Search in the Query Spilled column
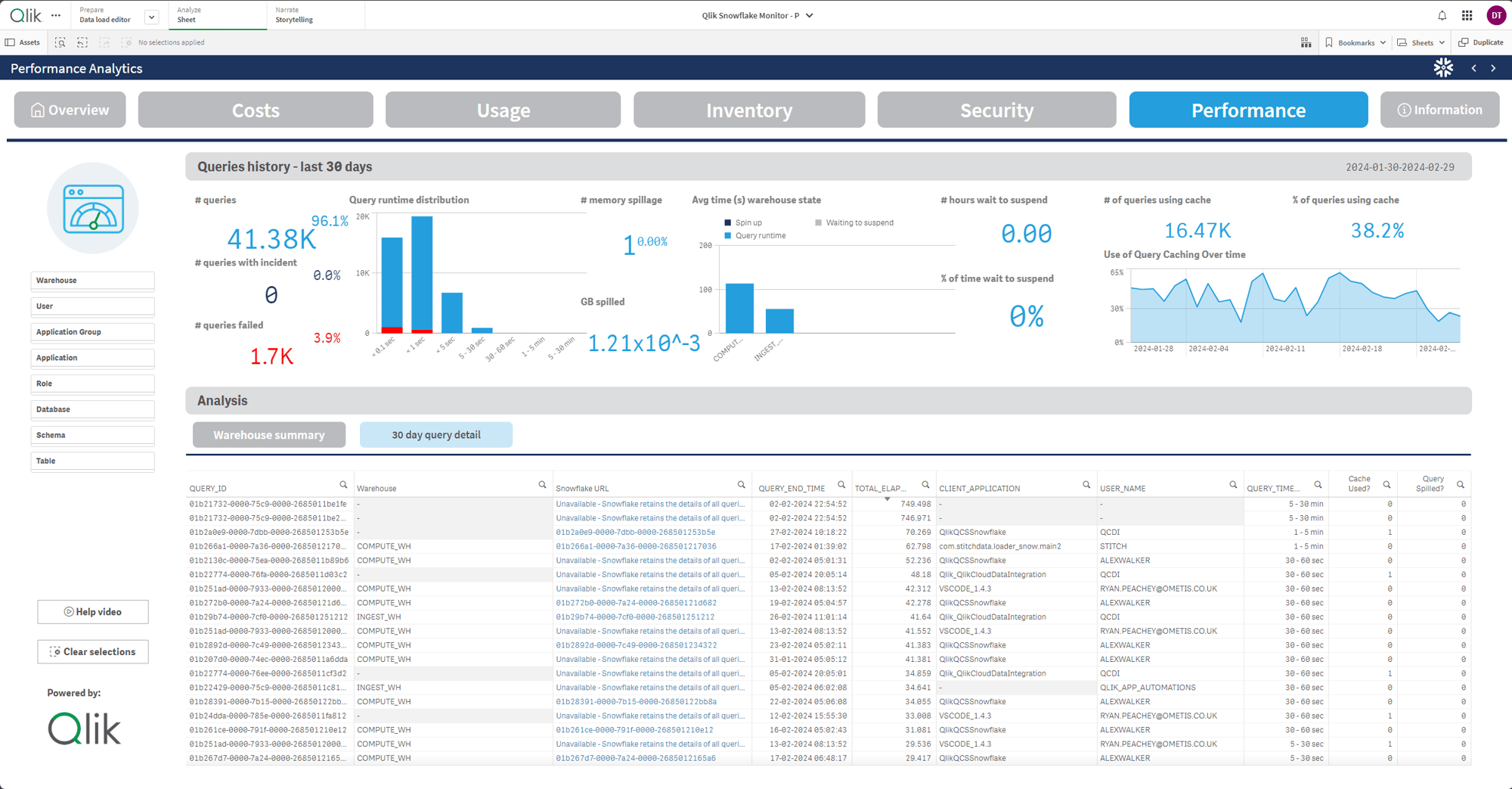Viewport: 1512px width, 789px height. click(x=1461, y=485)
